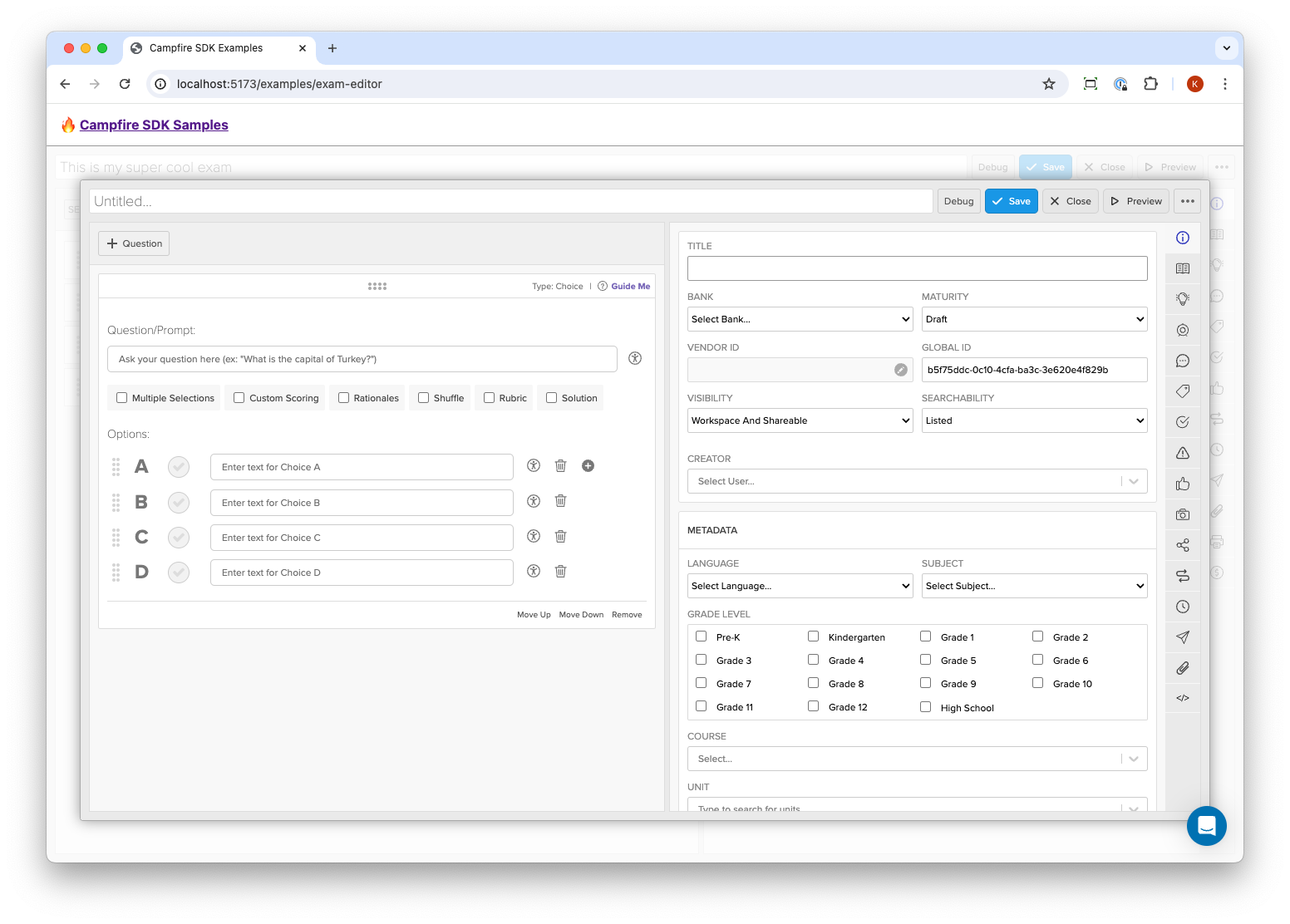
Task: Open the lightbulb hints icon in sidebar
Action: (x=1183, y=299)
